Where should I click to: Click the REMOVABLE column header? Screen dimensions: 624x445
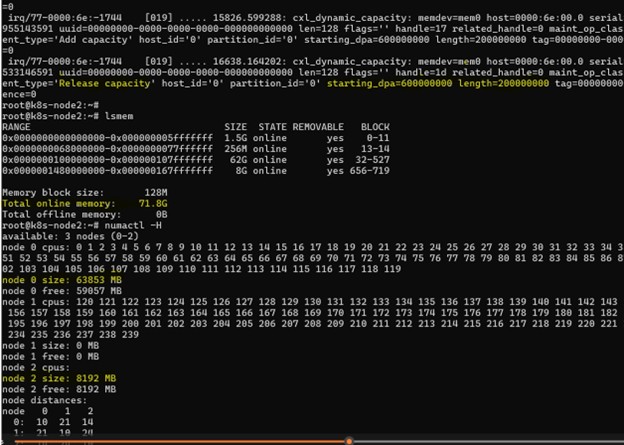[x=318, y=127]
